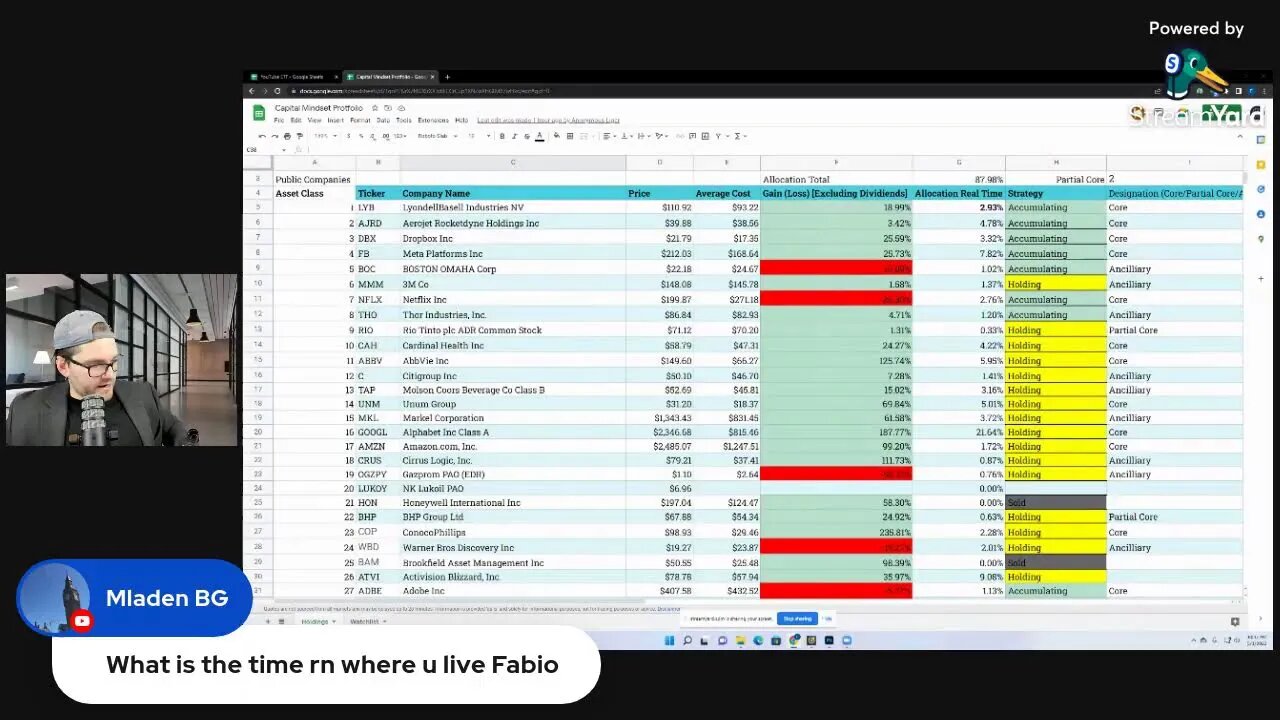Screen dimensions: 1280x720
Task: Decrease decimal places
Action: 373,136
